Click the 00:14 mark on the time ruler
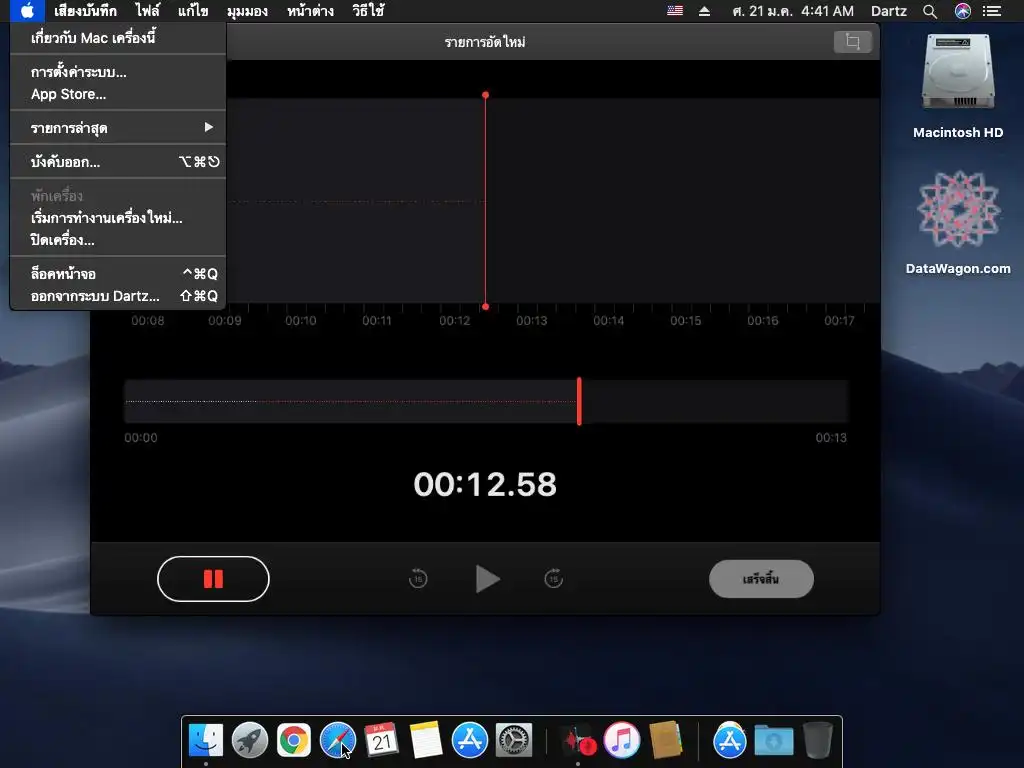This screenshot has height=768, width=1024. [x=609, y=321]
